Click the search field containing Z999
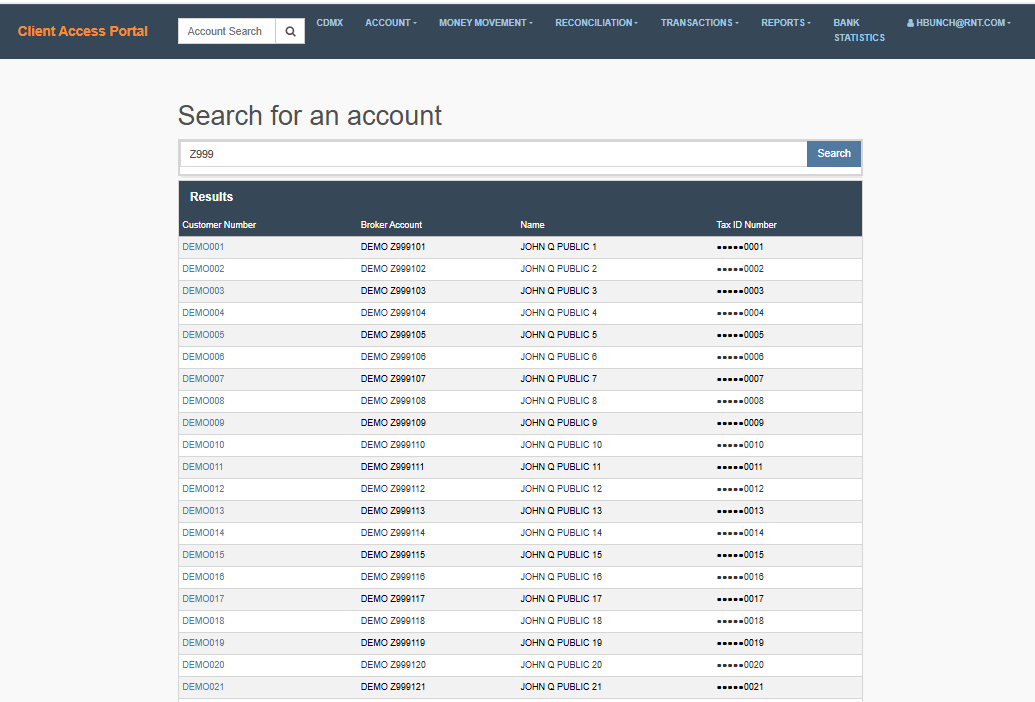 (493, 154)
